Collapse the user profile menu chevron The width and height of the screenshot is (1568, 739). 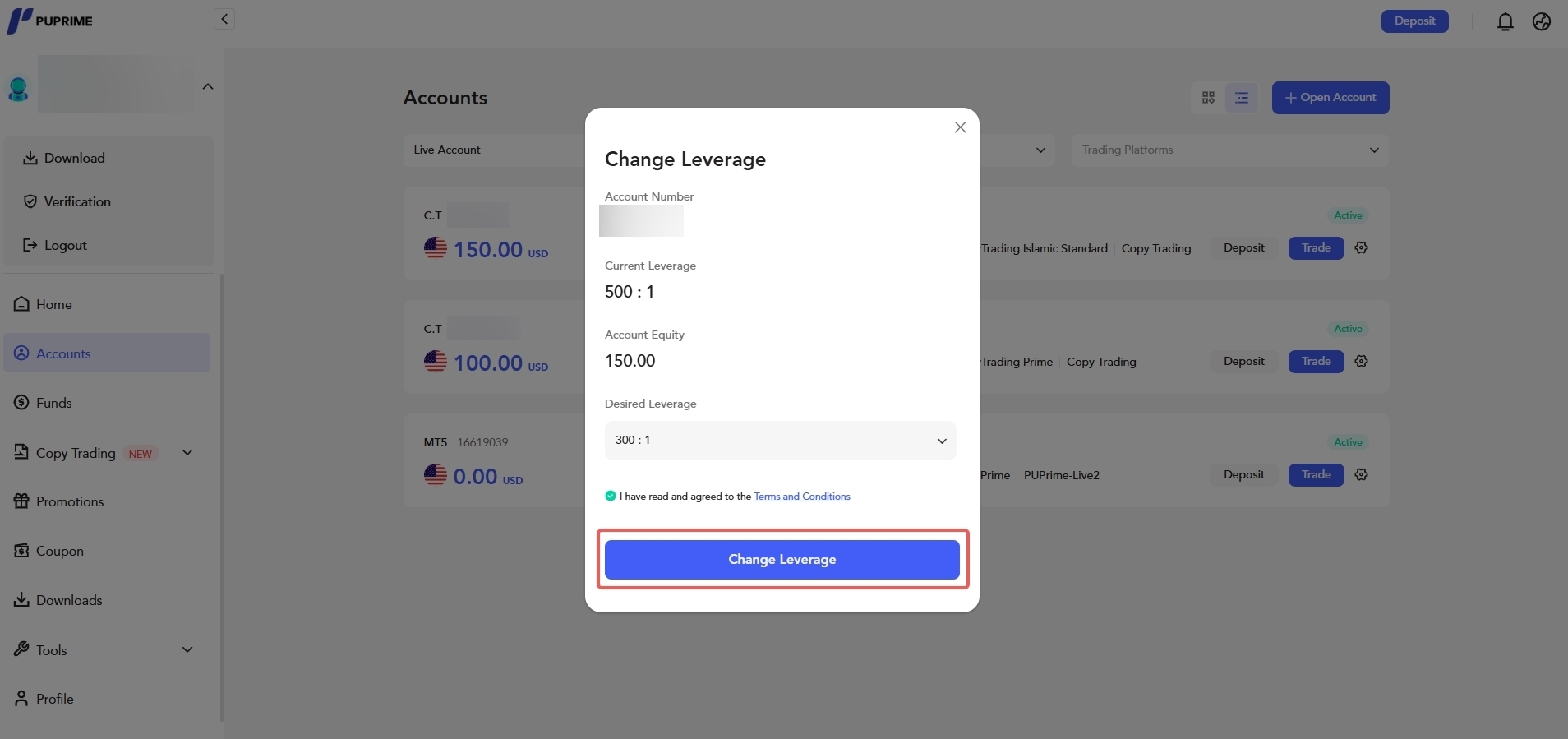[208, 86]
